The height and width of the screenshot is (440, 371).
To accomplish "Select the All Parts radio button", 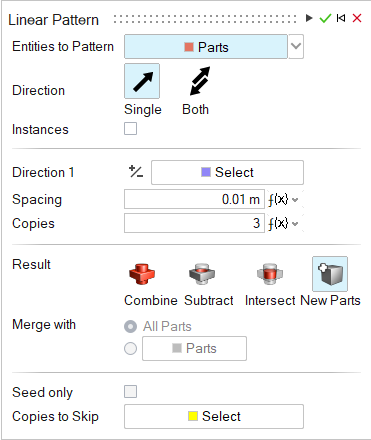I will [x=130, y=326].
